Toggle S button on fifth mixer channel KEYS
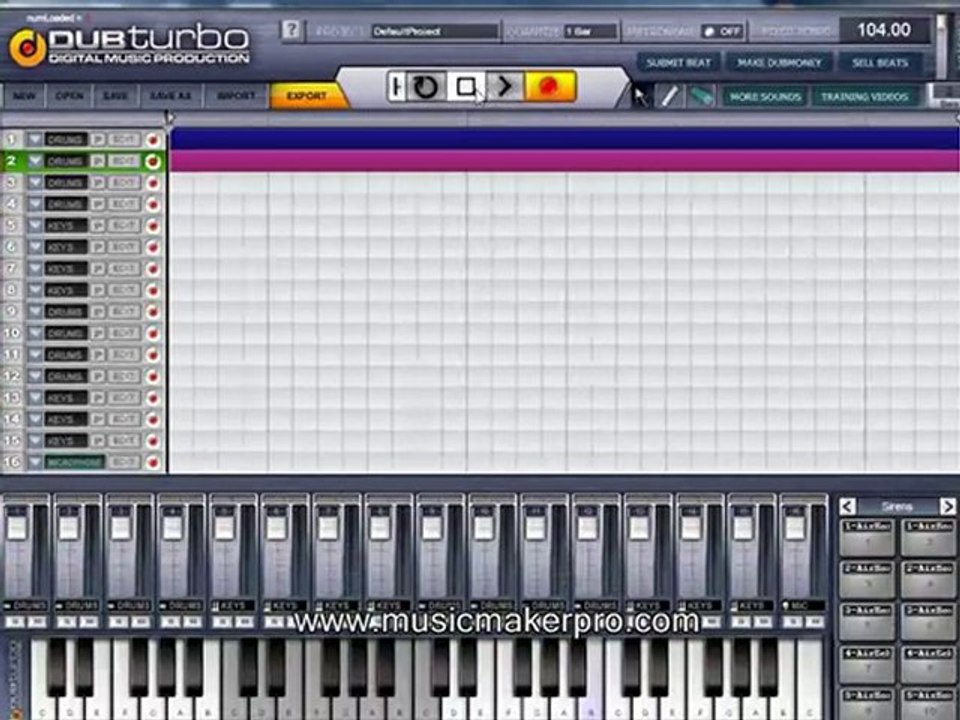The image size is (960, 720). click(223, 622)
